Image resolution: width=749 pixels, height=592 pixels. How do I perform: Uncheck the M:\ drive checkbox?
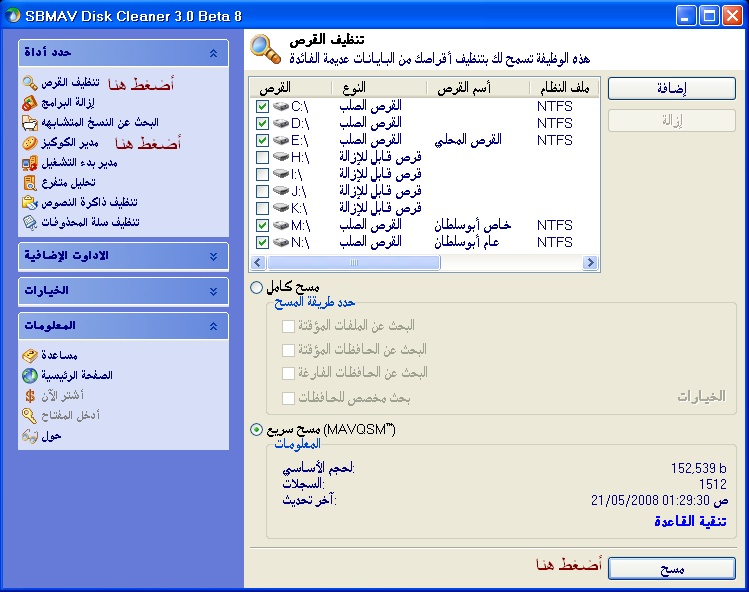point(262,225)
